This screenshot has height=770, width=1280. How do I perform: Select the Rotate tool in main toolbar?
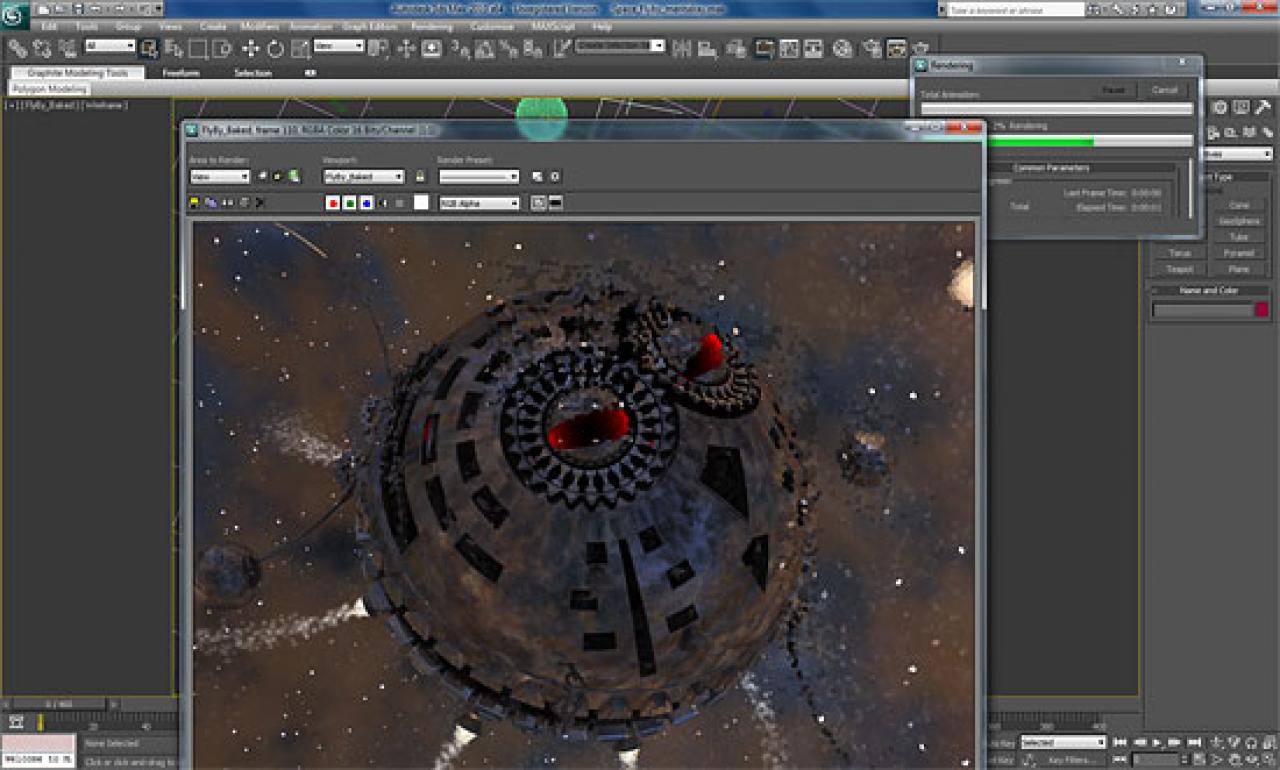pyautogui.click(x=275, y=48)
